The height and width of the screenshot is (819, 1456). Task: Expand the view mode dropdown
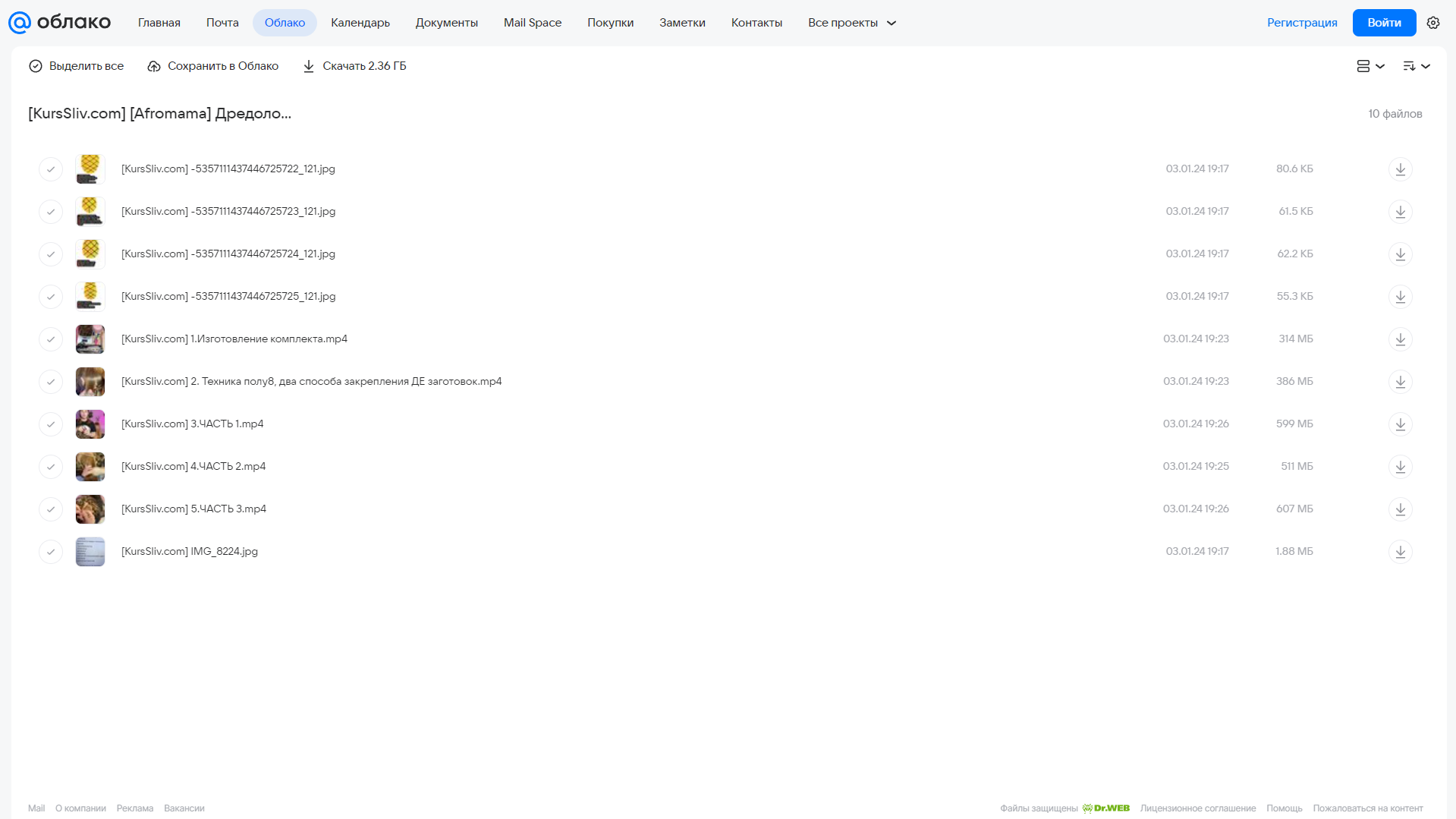[x=1370, y=66]
